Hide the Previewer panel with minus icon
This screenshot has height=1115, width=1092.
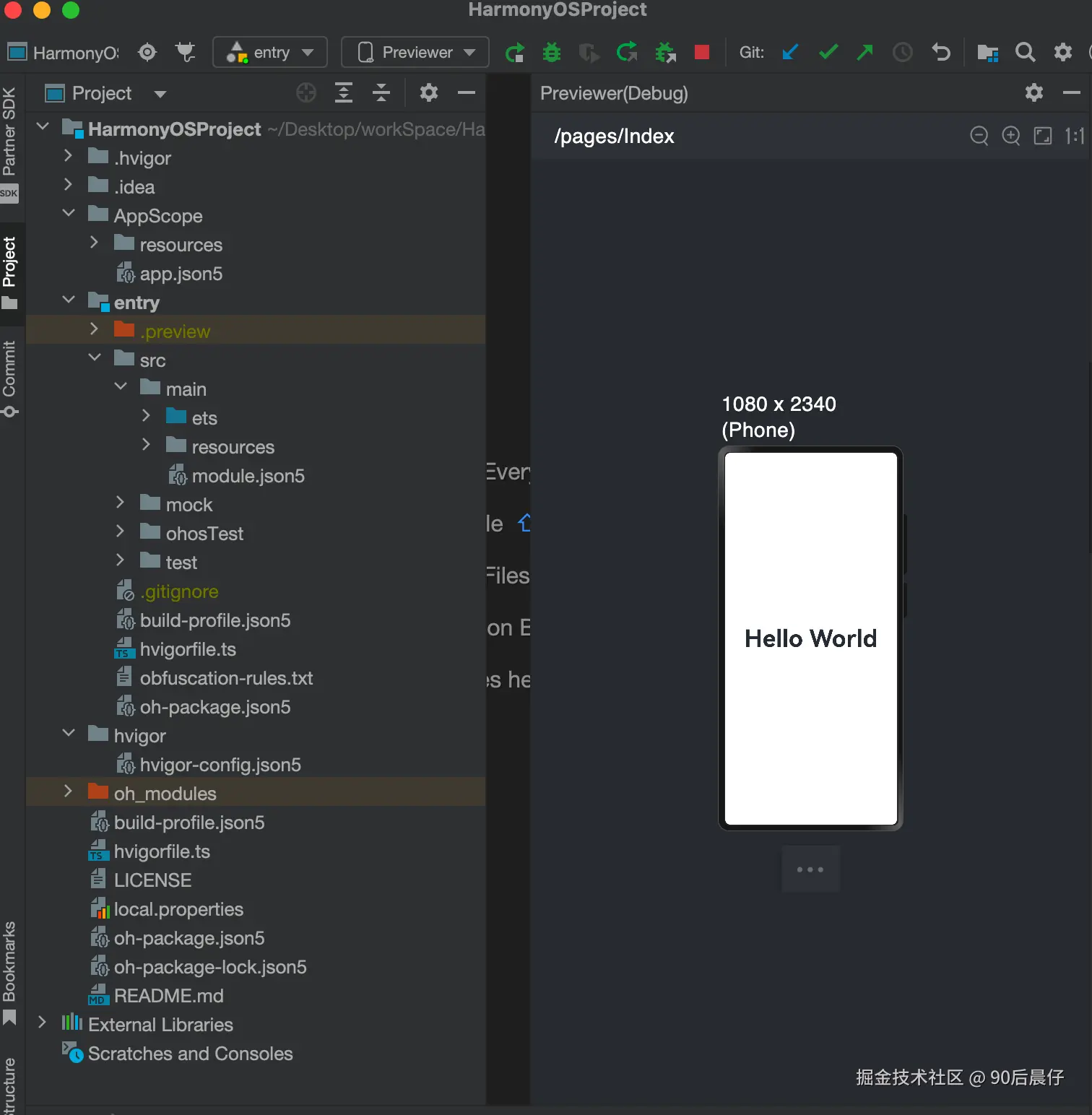pos(1072,92)
